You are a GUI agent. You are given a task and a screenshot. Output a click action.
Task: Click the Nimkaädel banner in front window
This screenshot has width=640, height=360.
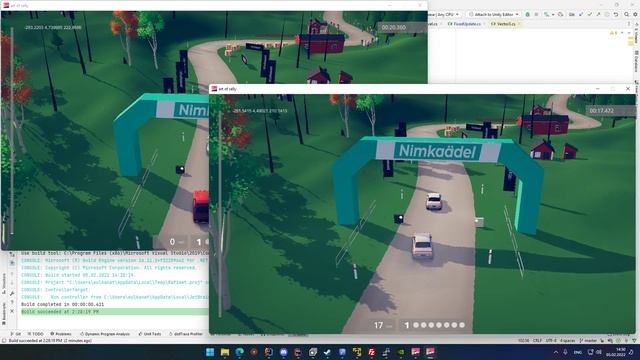coord(438,151)
